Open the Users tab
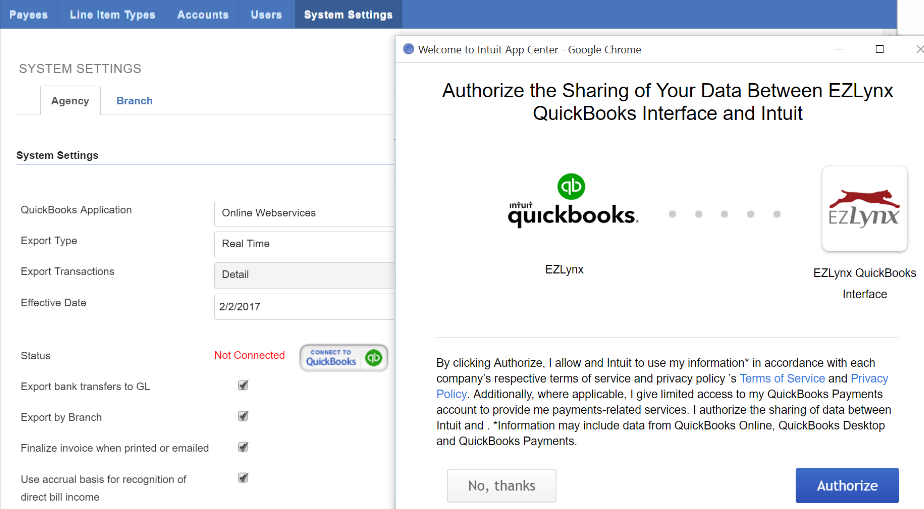Screen dimensions: 924x509 266,14
